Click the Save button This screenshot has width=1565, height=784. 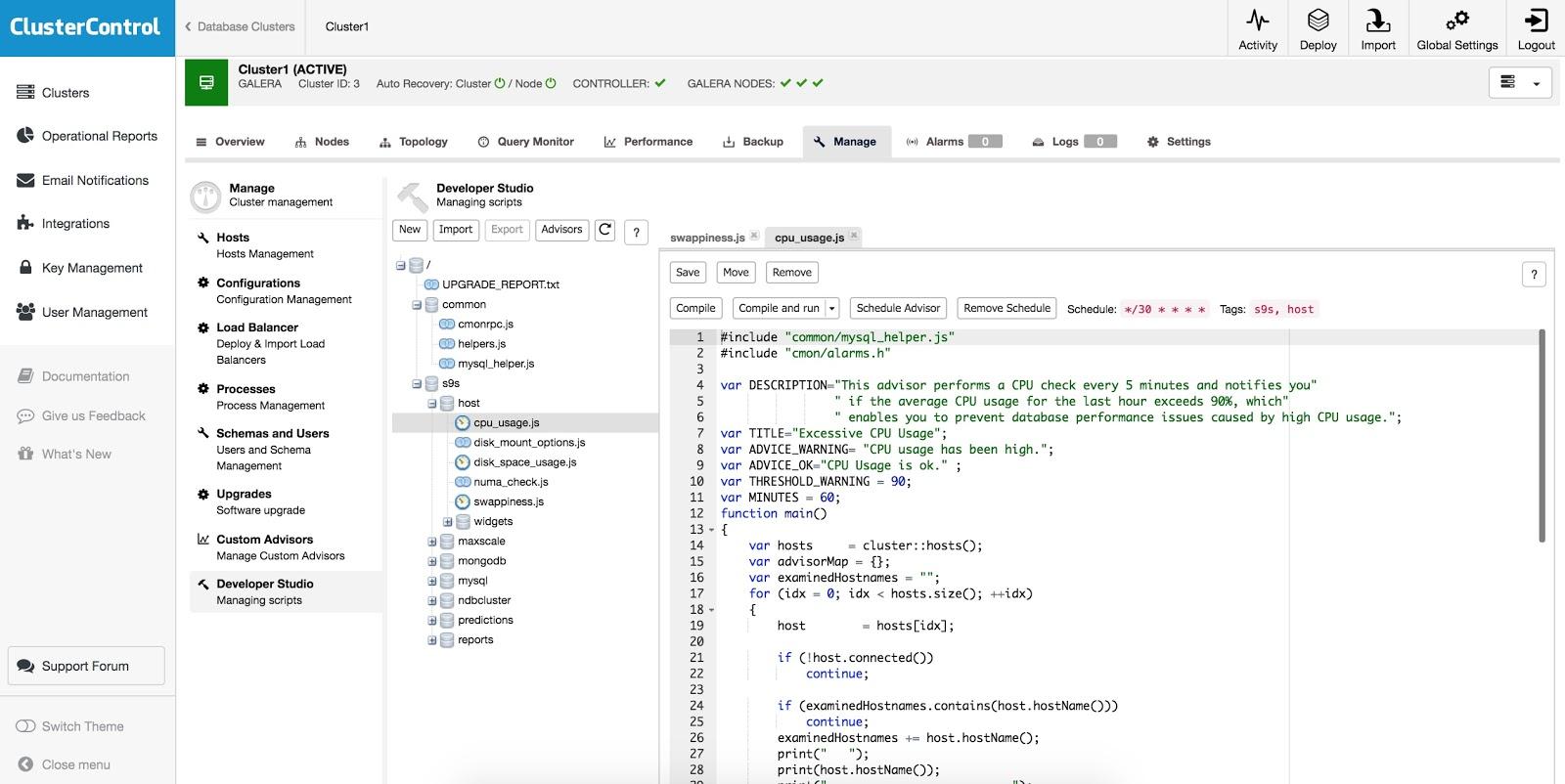click(688, 273)
